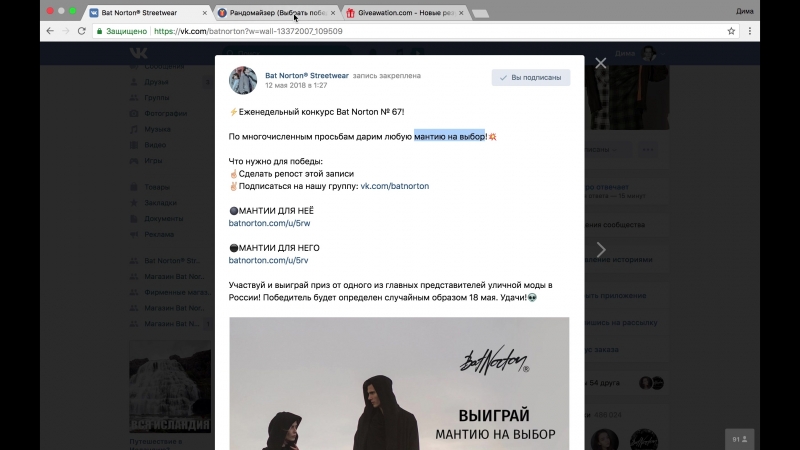Open Chrome three-dot menu
800x450 pixels.
pyautogui.click(x=749, y=31)
